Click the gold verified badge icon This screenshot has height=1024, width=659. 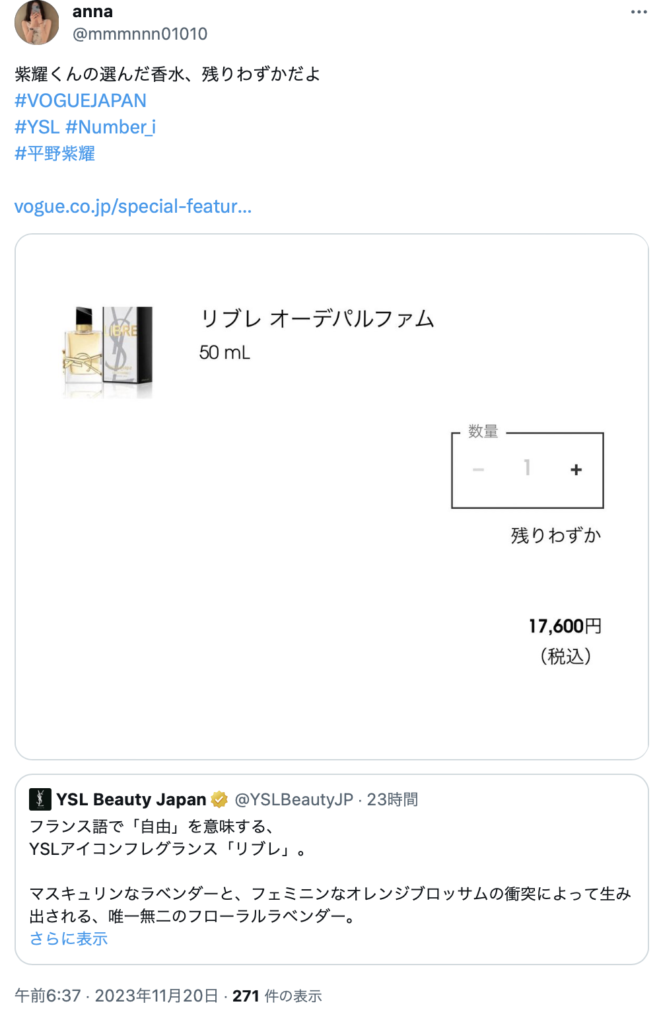(x=219, y=799)
